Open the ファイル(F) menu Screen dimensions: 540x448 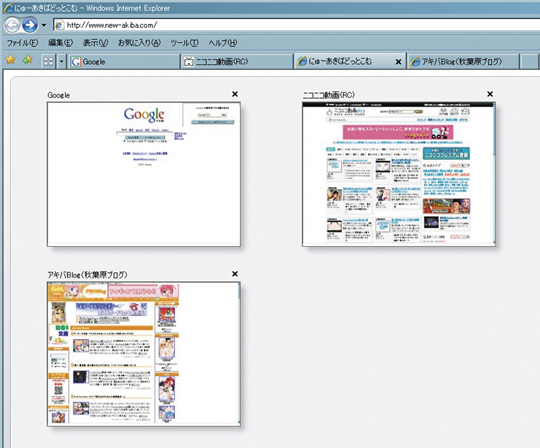pos(22,43)
